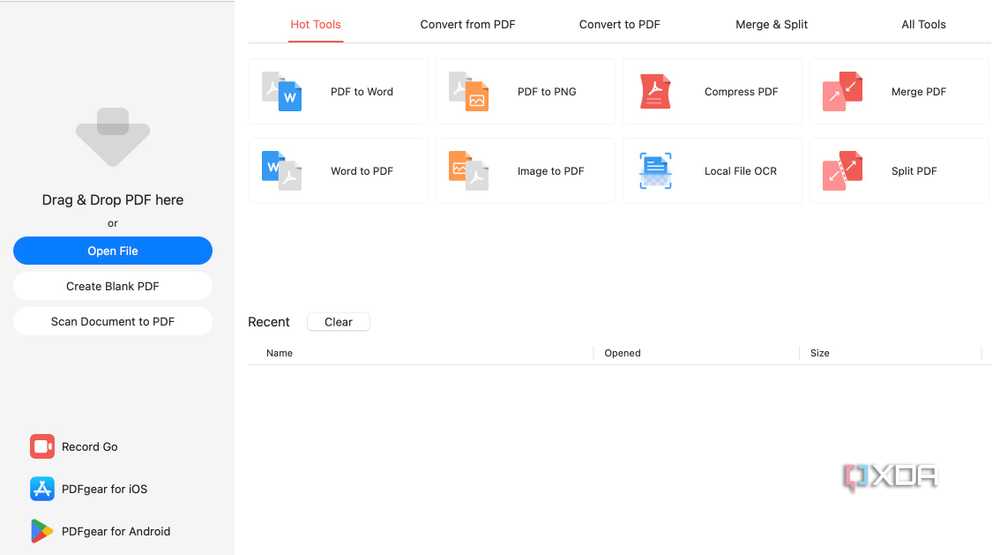1000x555 pixels.
Task: Click the PDF to PNG icon
Action: (469, 92)
